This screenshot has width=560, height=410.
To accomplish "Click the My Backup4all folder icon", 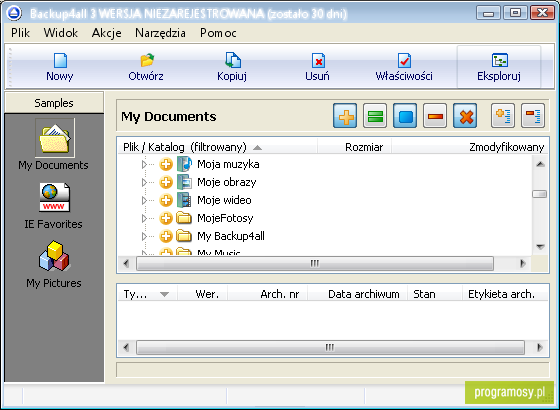I will [184, 236].
